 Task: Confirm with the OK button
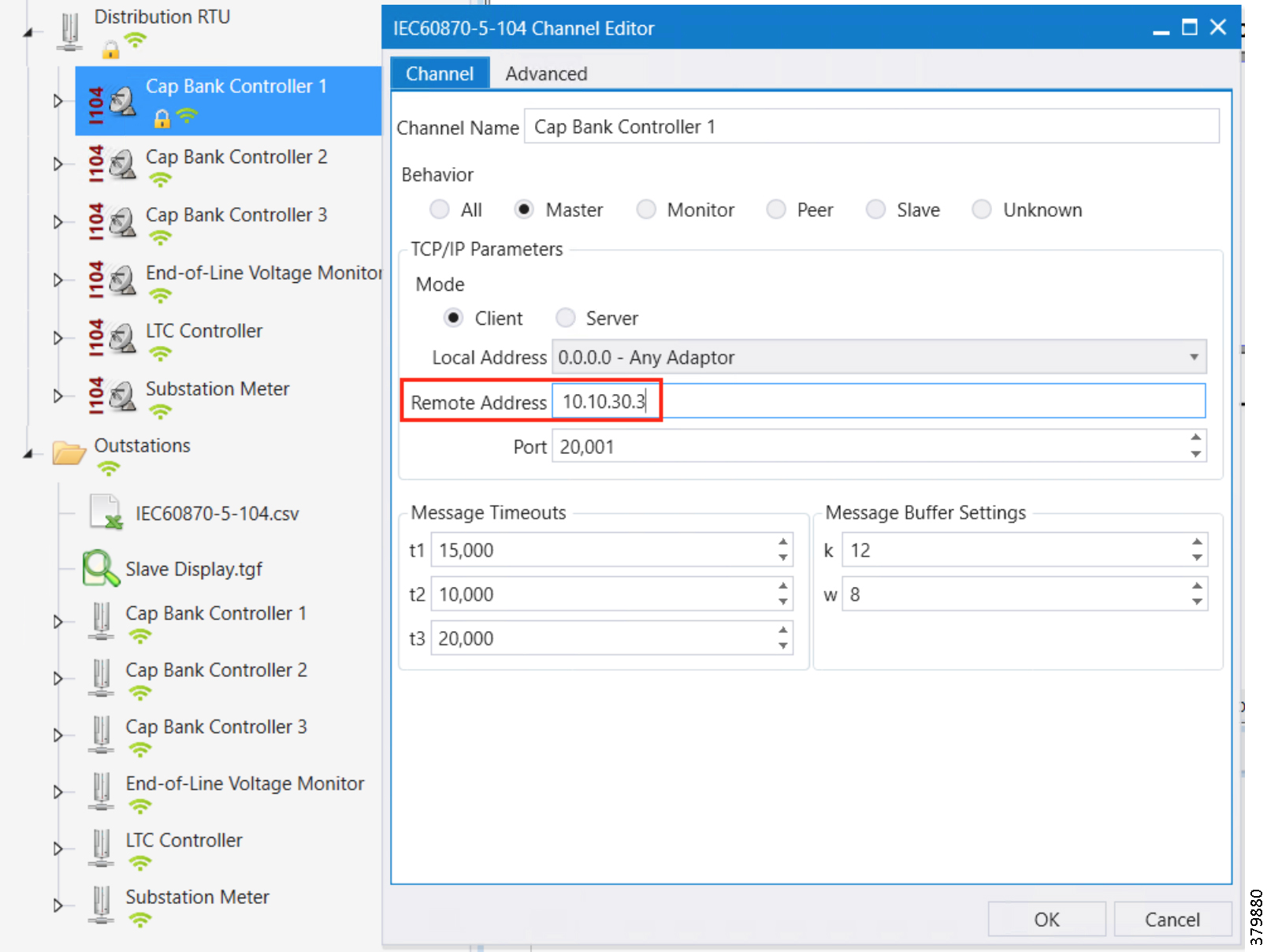pos(1046,919)
